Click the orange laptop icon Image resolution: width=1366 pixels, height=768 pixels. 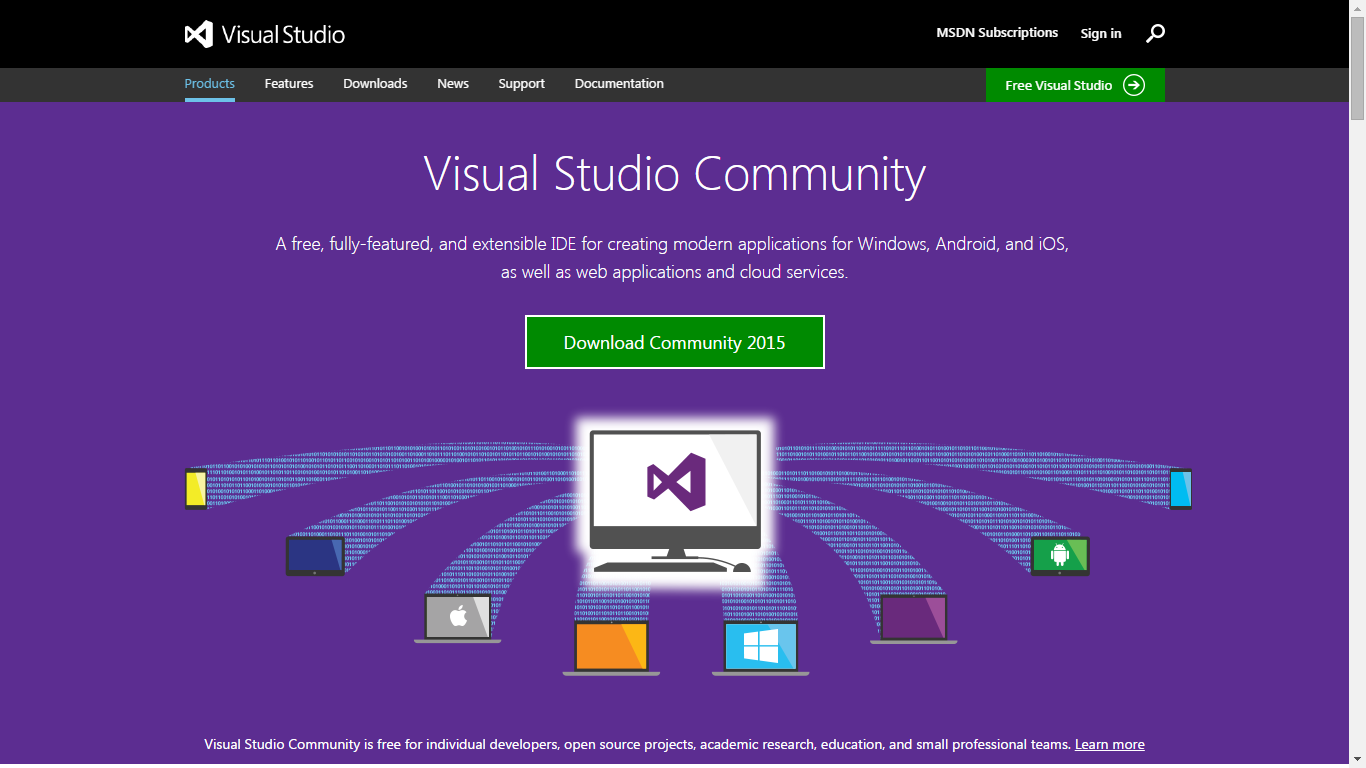point(611,647)
